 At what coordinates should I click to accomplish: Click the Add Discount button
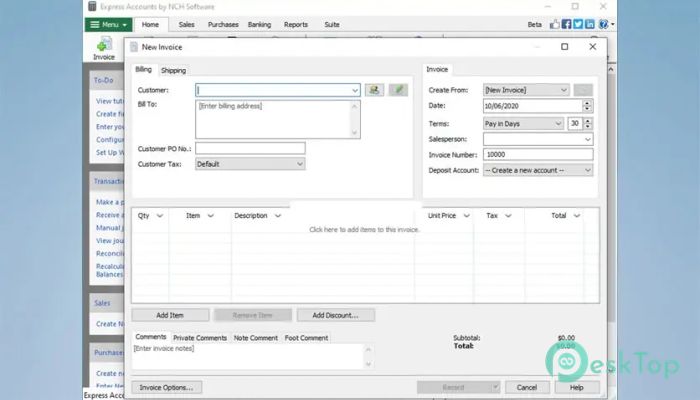335,315
